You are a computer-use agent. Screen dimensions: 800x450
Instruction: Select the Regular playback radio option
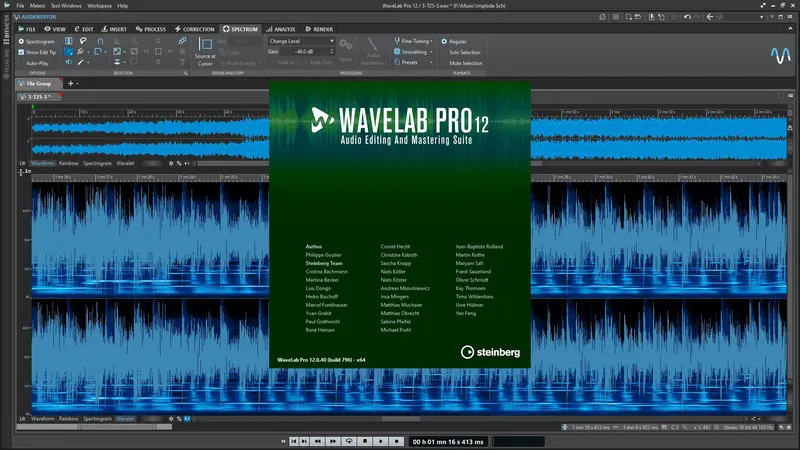tap(444, 41)
